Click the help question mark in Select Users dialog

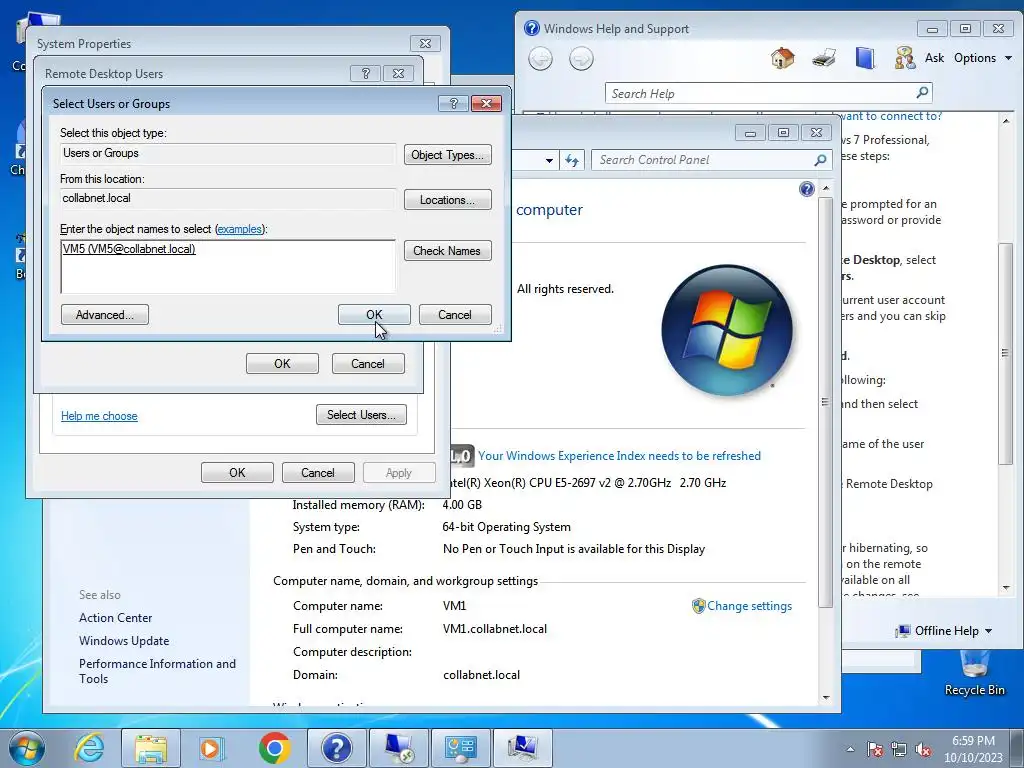click(x=453, y=103)
